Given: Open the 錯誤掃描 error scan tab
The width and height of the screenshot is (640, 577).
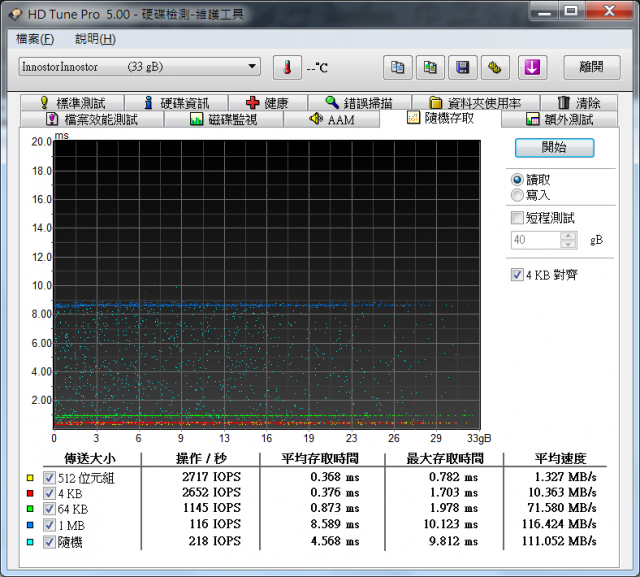Looking at the screenshot, I should (359, 103).
